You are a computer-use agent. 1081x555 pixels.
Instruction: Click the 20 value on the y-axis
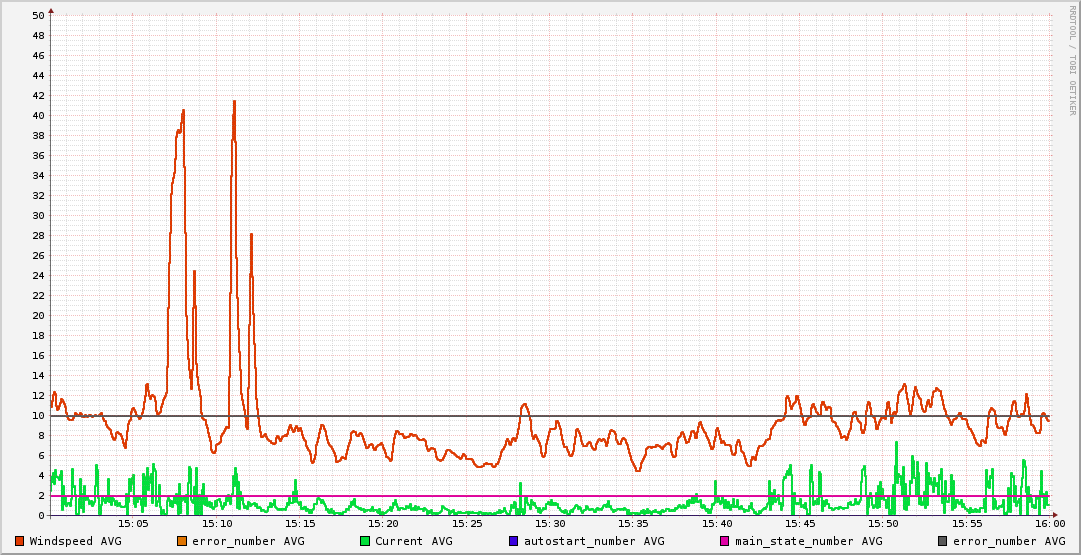click(38, 316)
